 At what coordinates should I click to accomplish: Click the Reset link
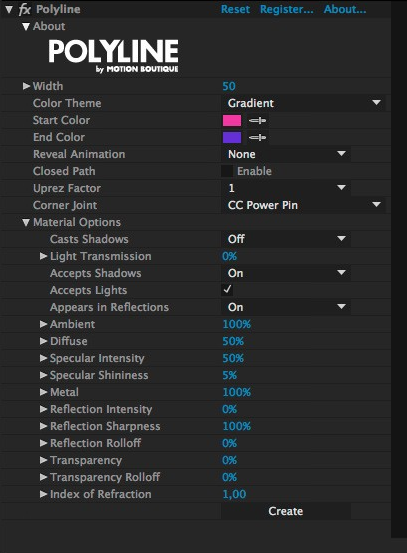(x=235, y=9)
